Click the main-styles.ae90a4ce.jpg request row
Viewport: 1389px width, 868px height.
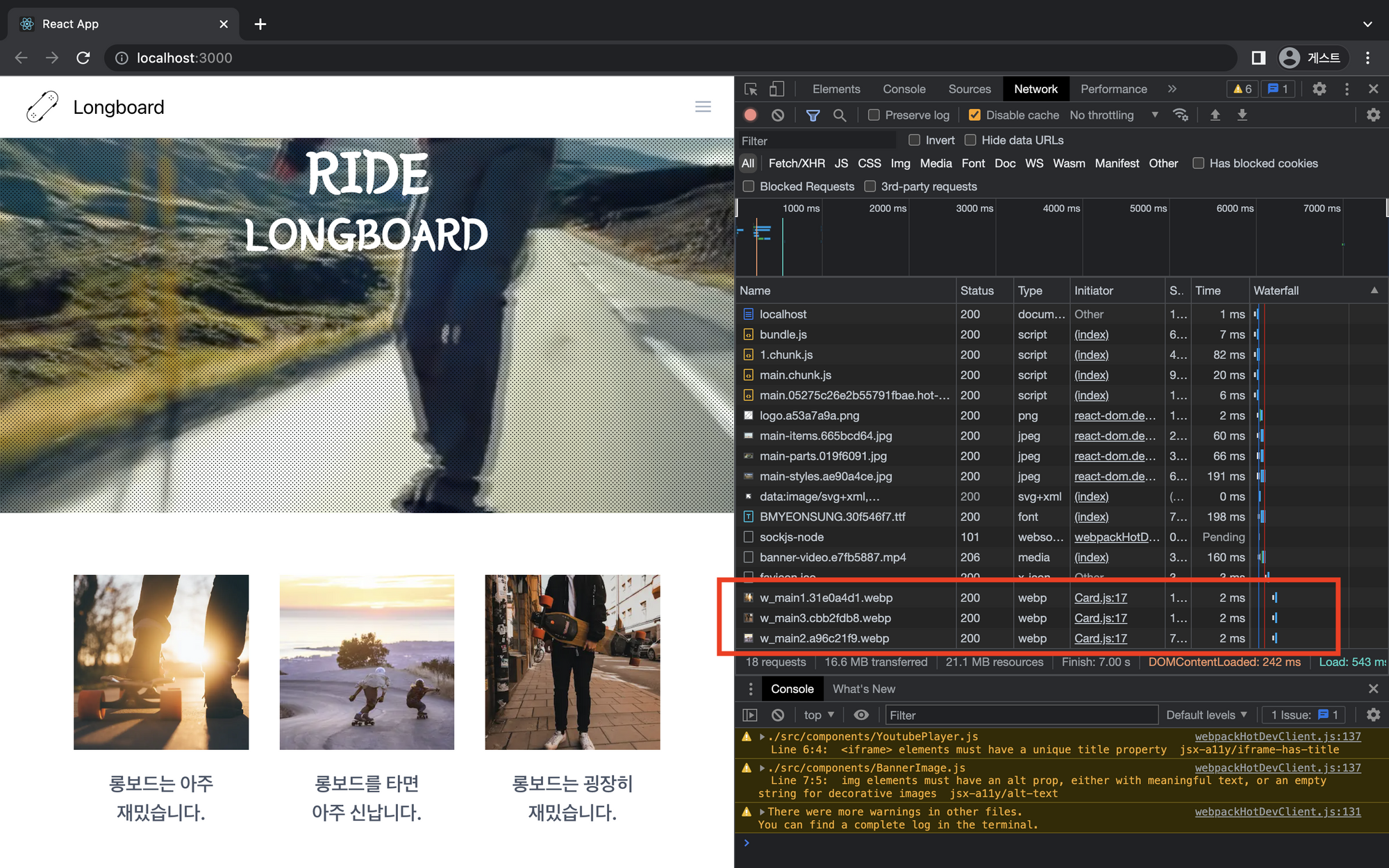825,476
